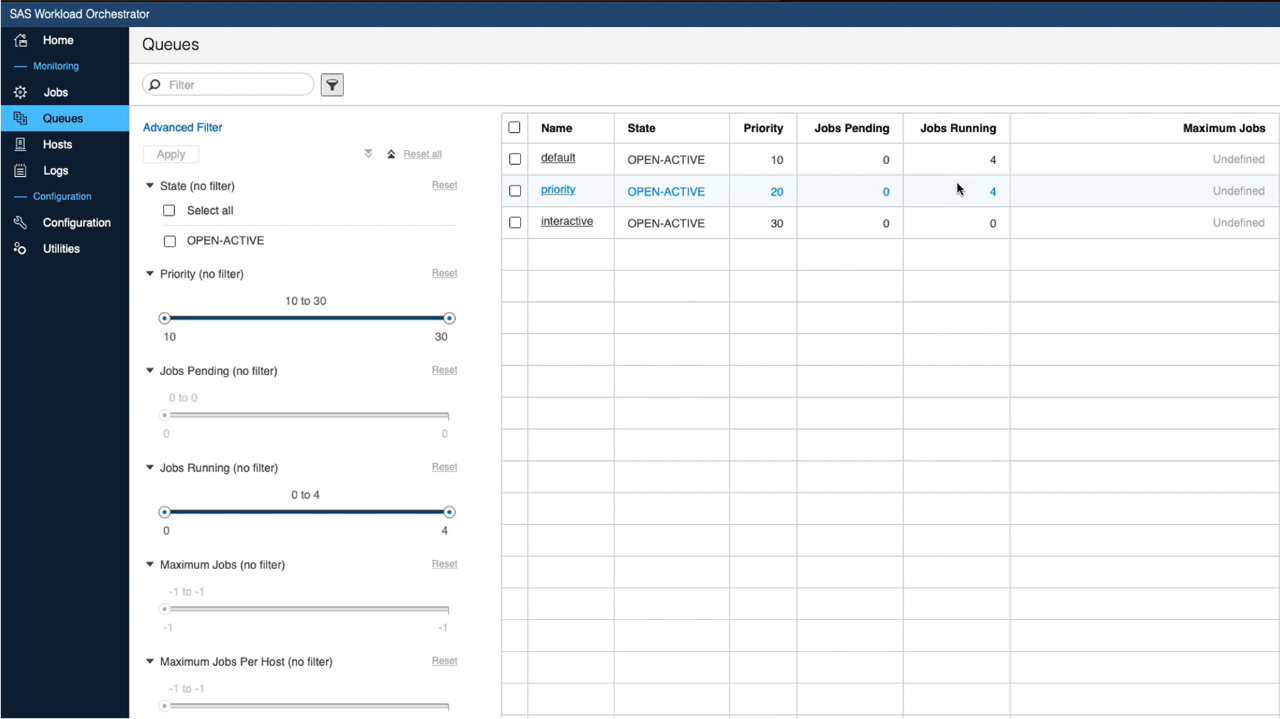The image size is (1280, 719).
Task: Click the Jobs Running slider minimum handle at 0
Action: click(x=165, y=512)
